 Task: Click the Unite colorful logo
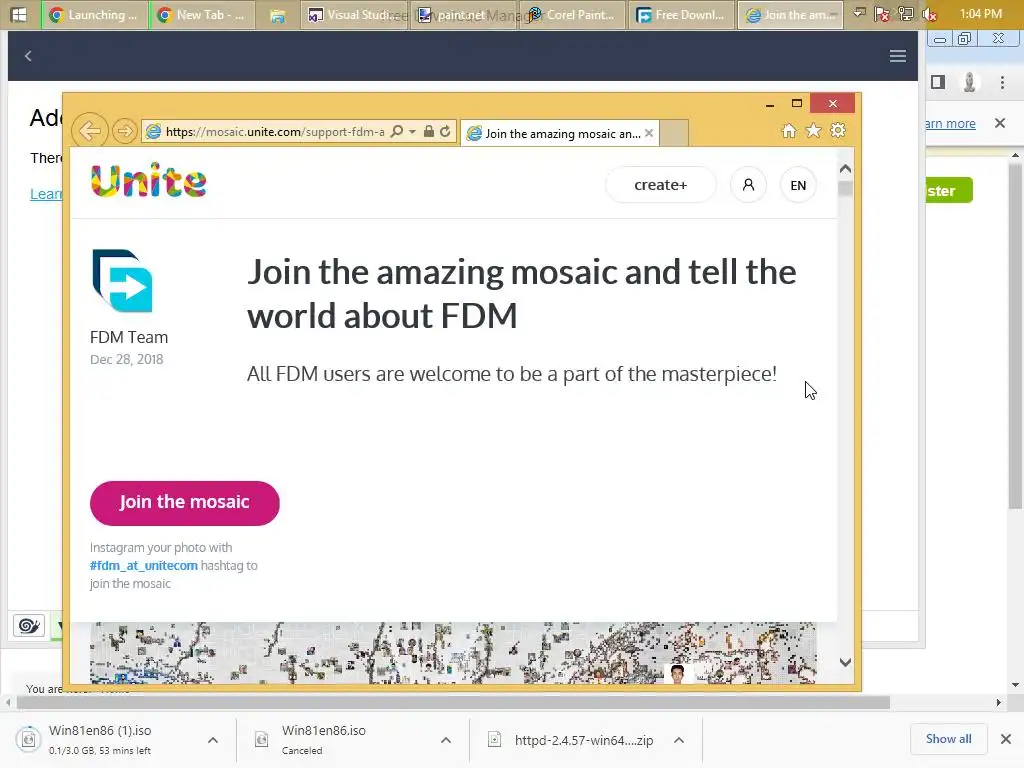click(x=149, y=181)
